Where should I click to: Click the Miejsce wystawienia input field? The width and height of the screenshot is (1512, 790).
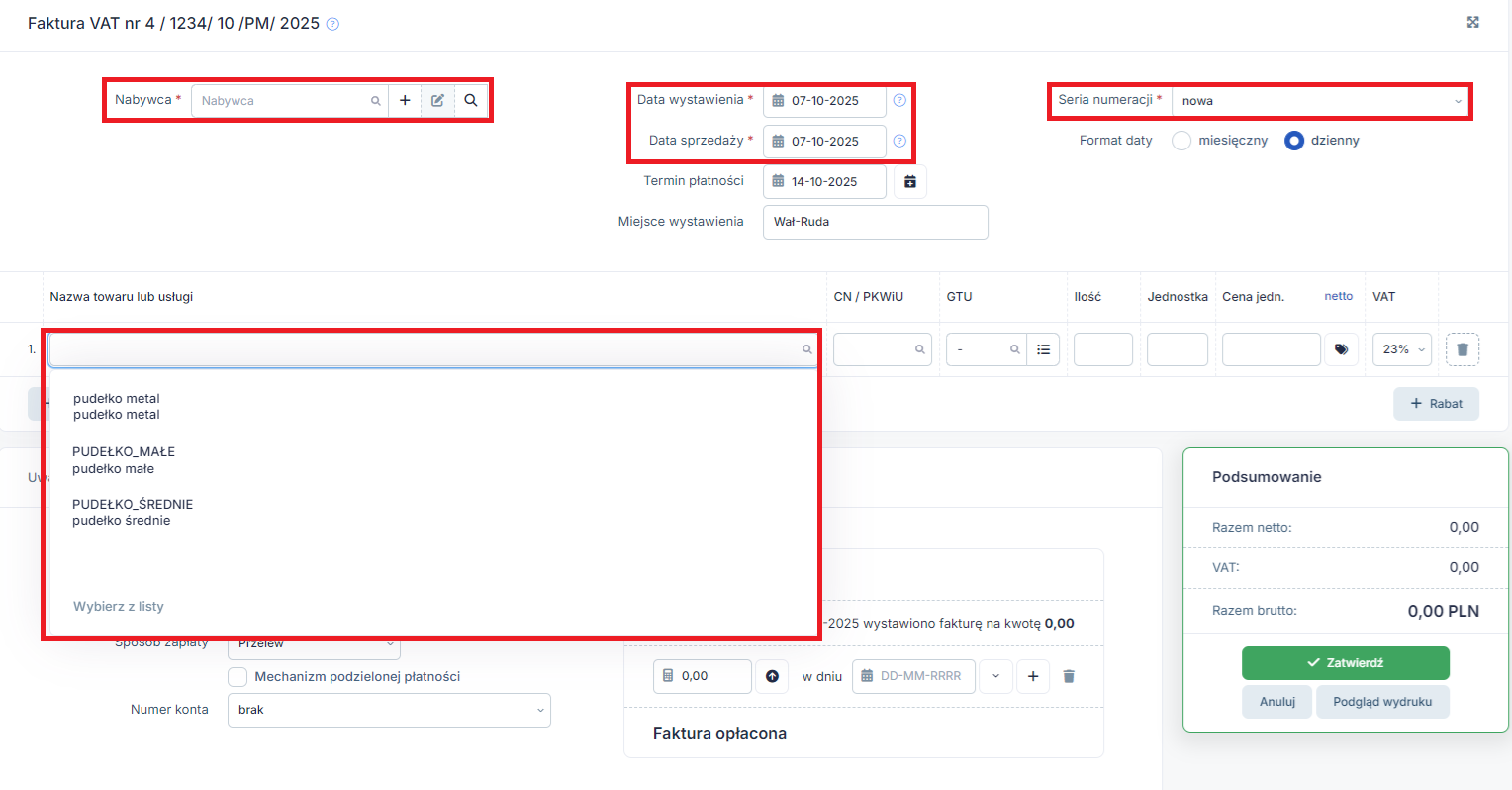pyautogui.click(x=875, y=222)
